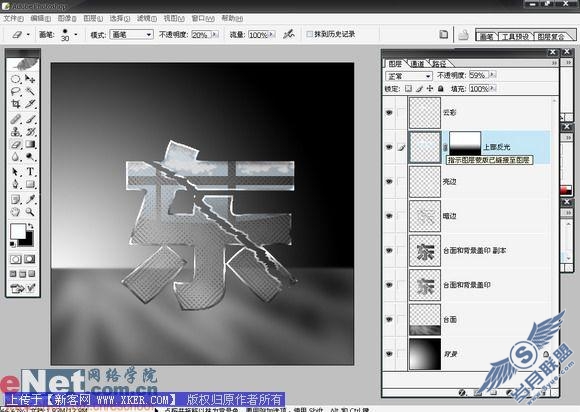The width and height of the screenshot is (580, 412).
Task: Select the Pen tool
Action: point(15,184)
